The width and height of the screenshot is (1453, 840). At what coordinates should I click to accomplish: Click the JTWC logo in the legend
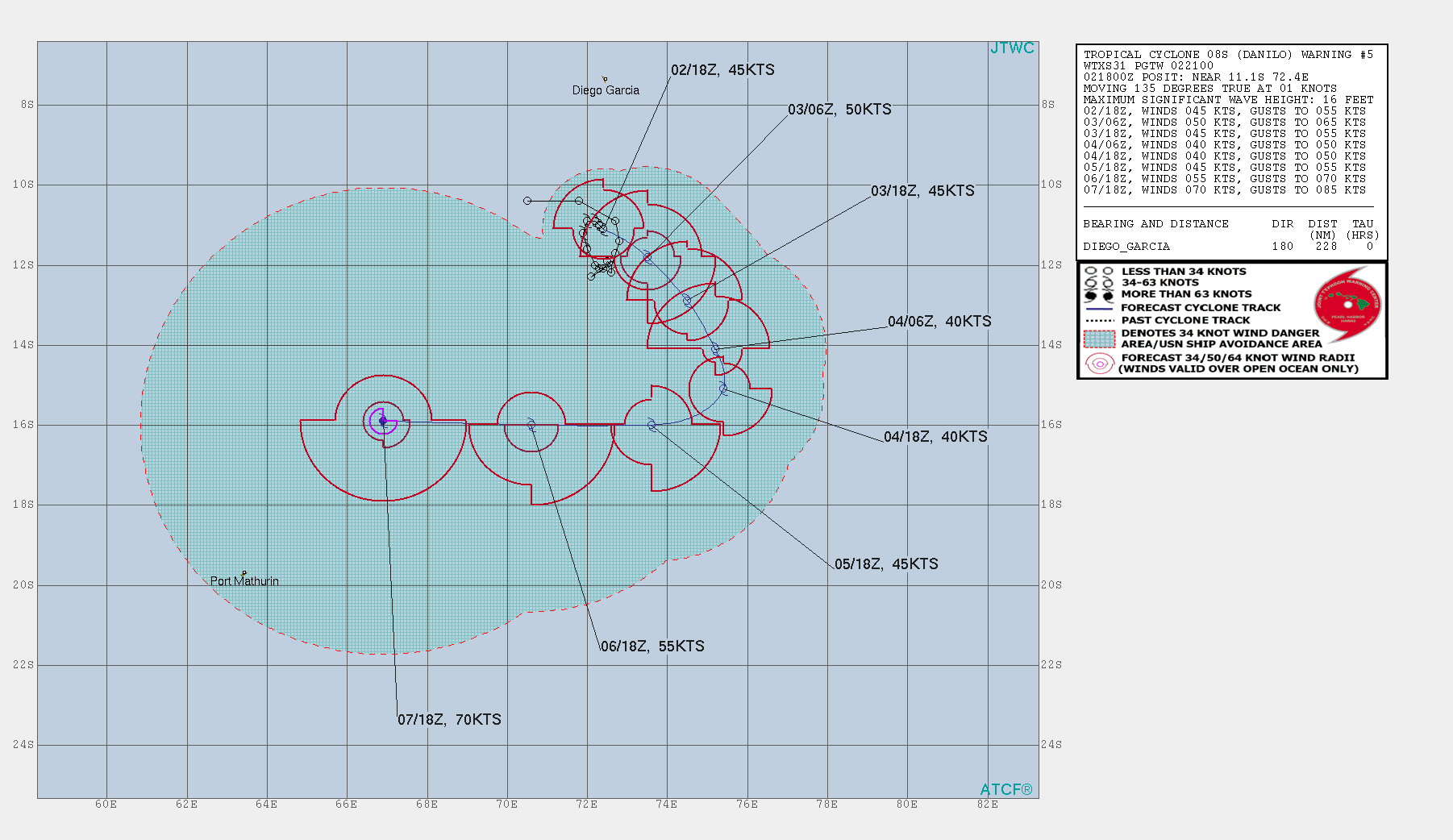[x=1347, y=305]
